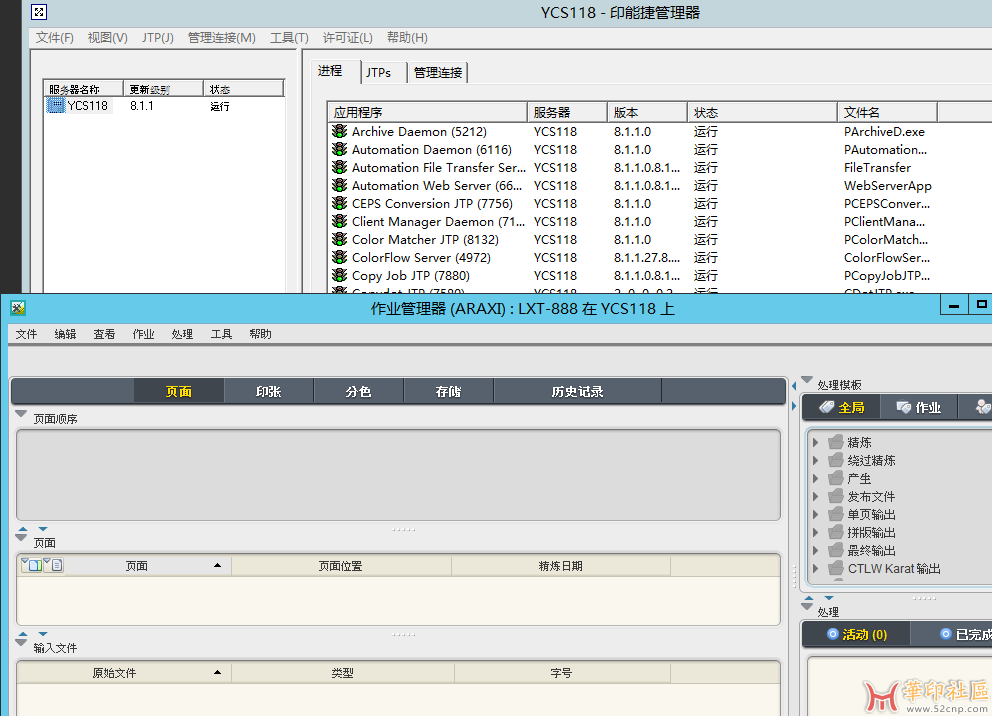Expand the 单页输出 template folder
Viewport: 992px width, 716px height.
point(815,514)
